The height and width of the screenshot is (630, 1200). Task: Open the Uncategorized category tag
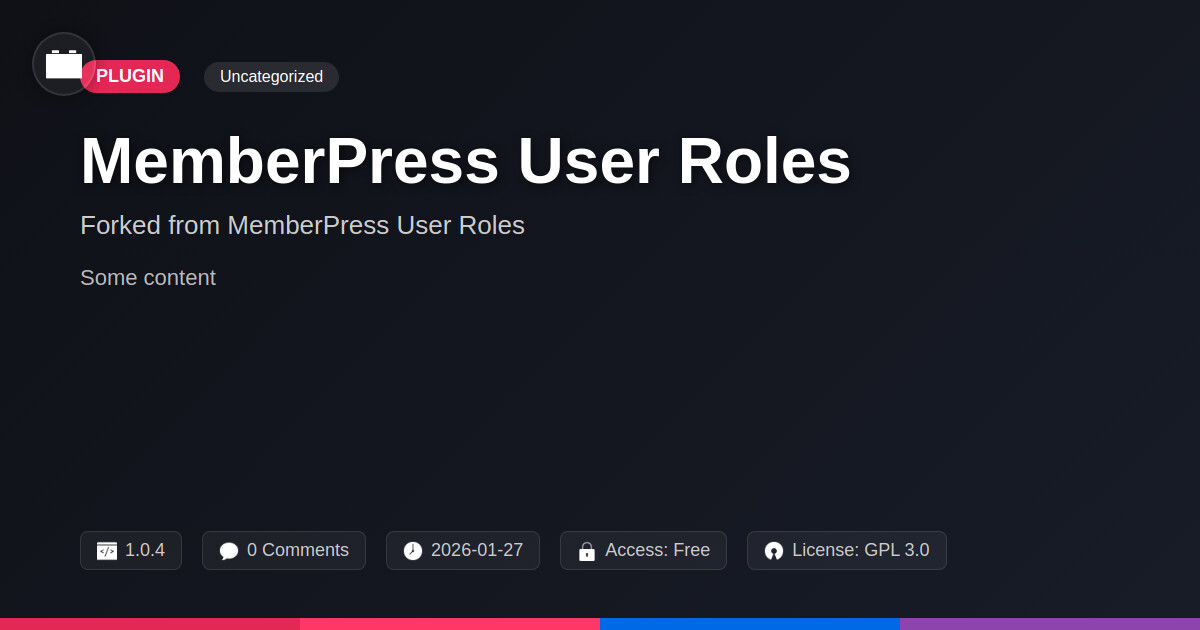[x=271, y=76]
